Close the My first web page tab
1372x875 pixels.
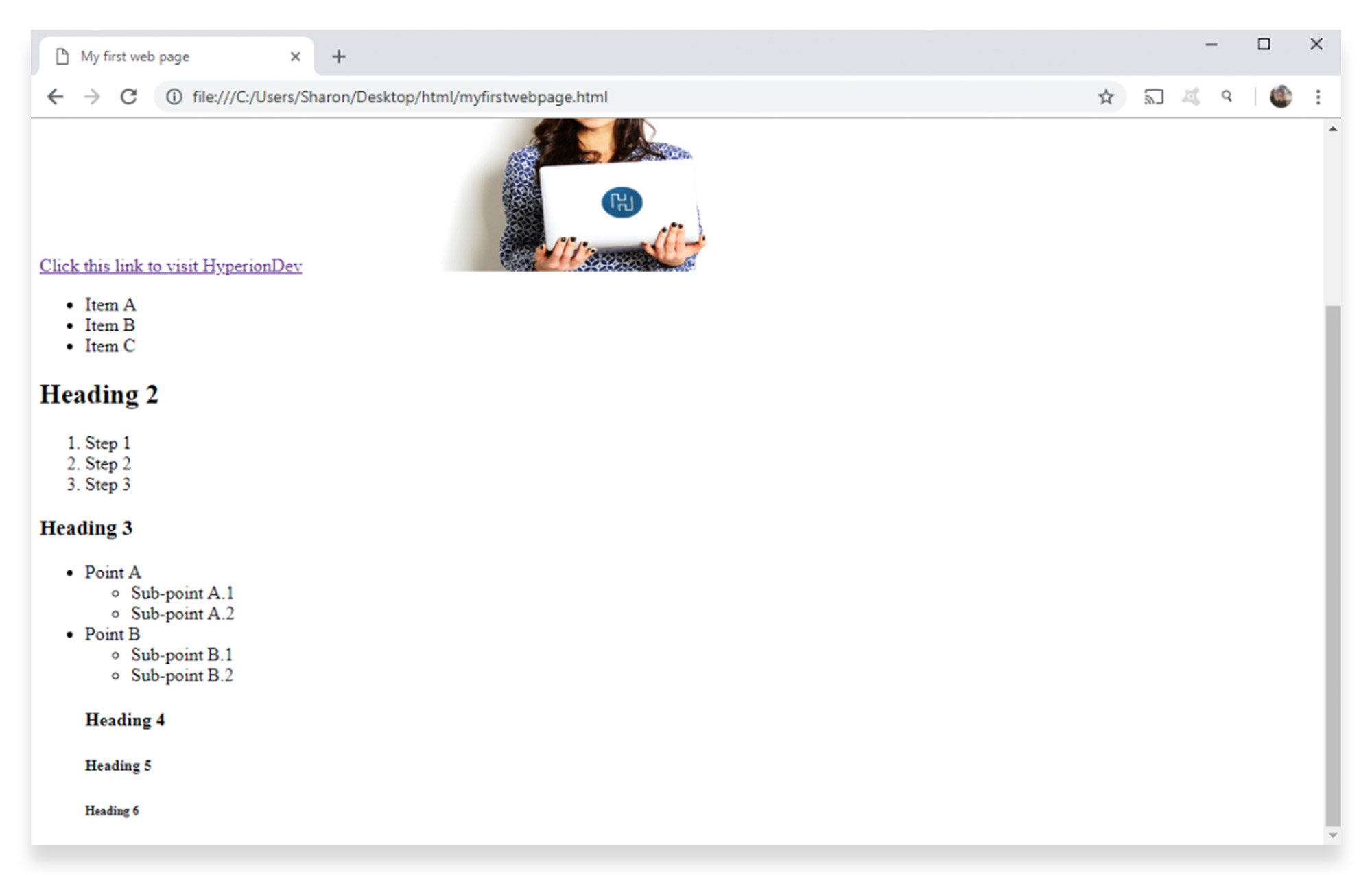coord(295,56)
